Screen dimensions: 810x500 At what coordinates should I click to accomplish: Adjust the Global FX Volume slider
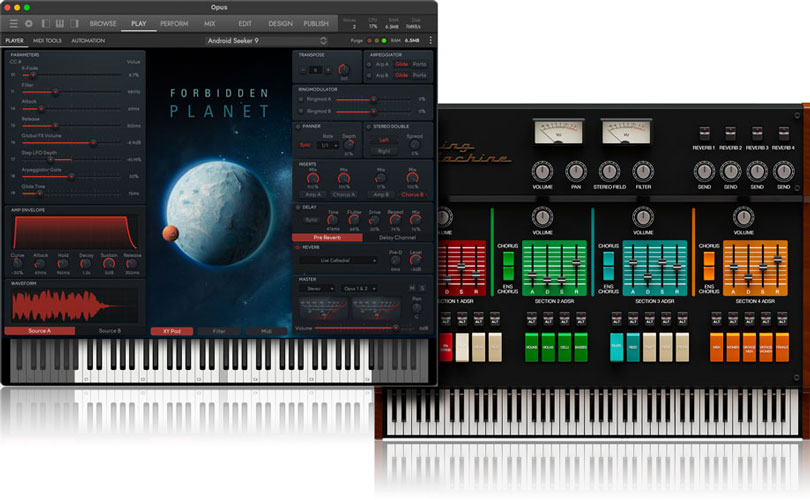(71, 143)
